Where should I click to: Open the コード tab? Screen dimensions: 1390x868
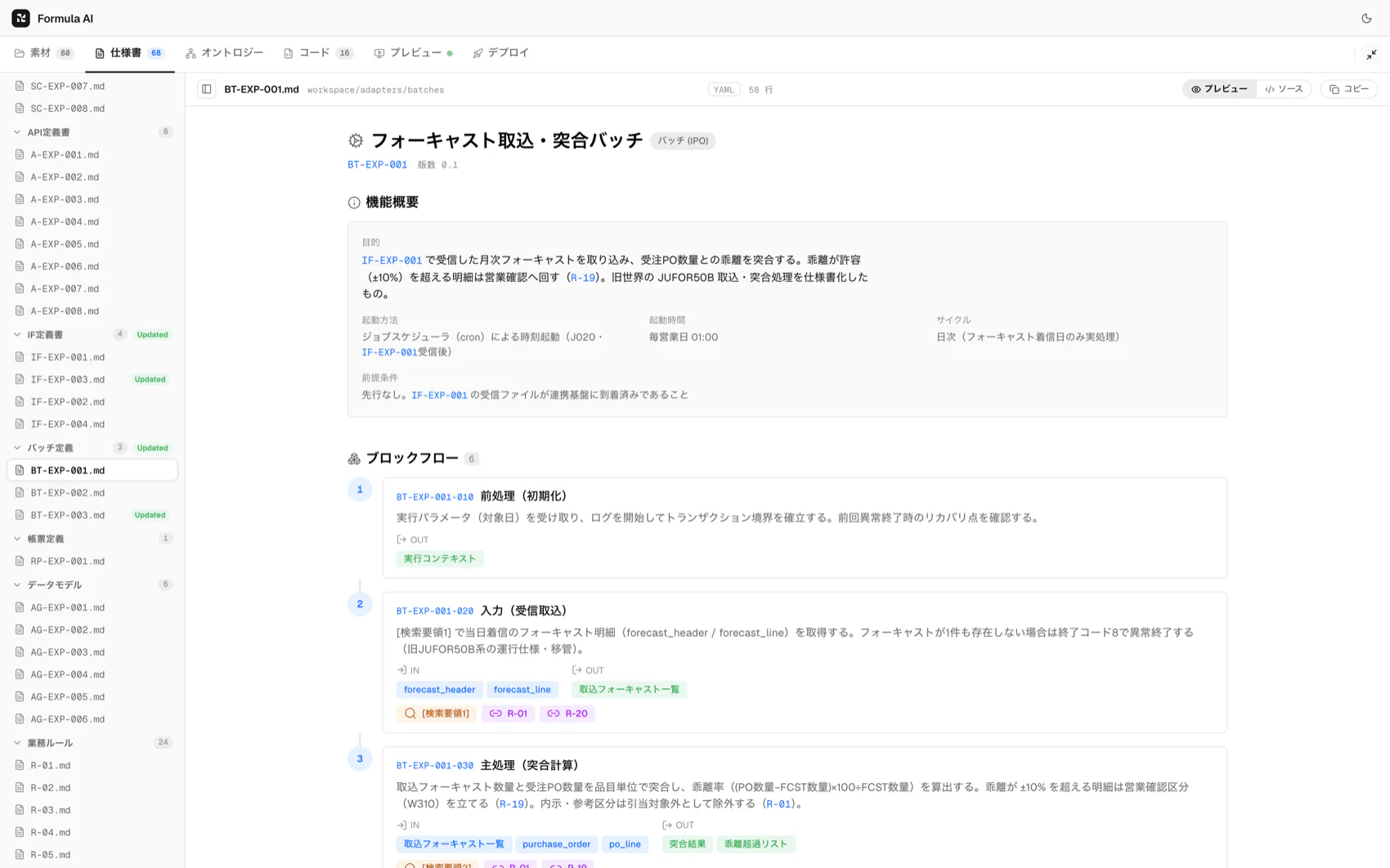[x=318, y=53]
